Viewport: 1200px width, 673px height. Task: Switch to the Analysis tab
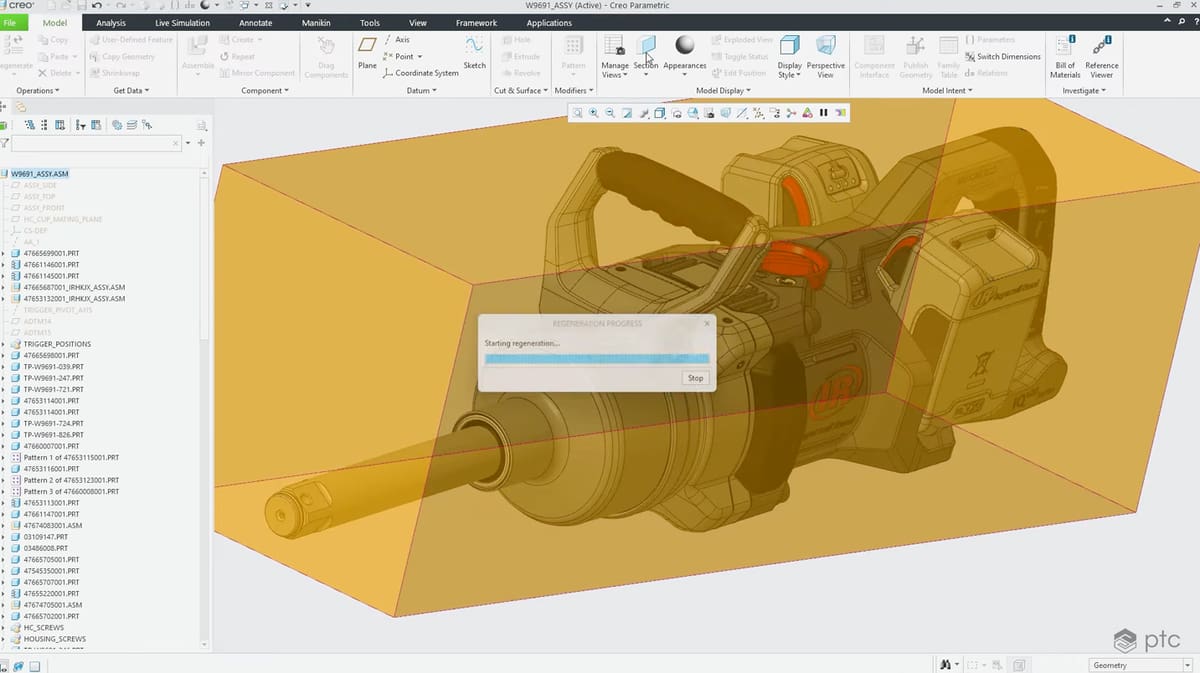(111, 22)
